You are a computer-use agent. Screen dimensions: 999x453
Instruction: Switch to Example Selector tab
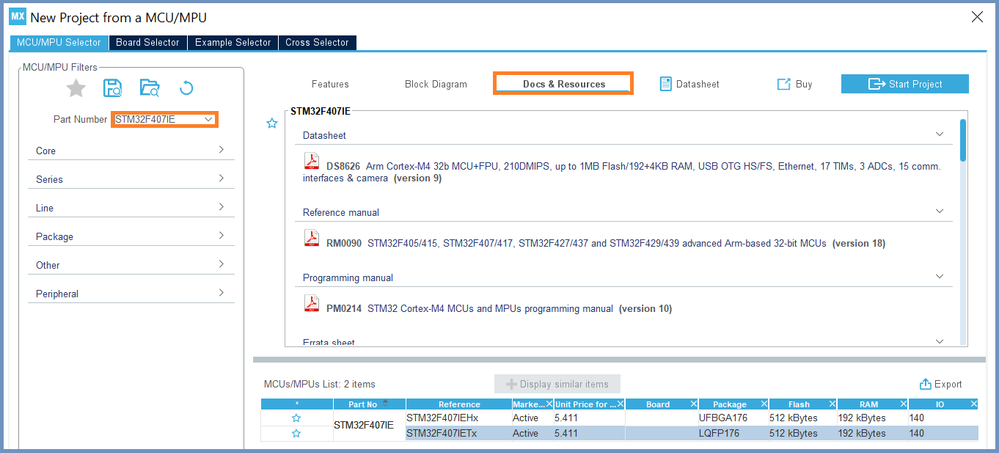tap(233, 43)
